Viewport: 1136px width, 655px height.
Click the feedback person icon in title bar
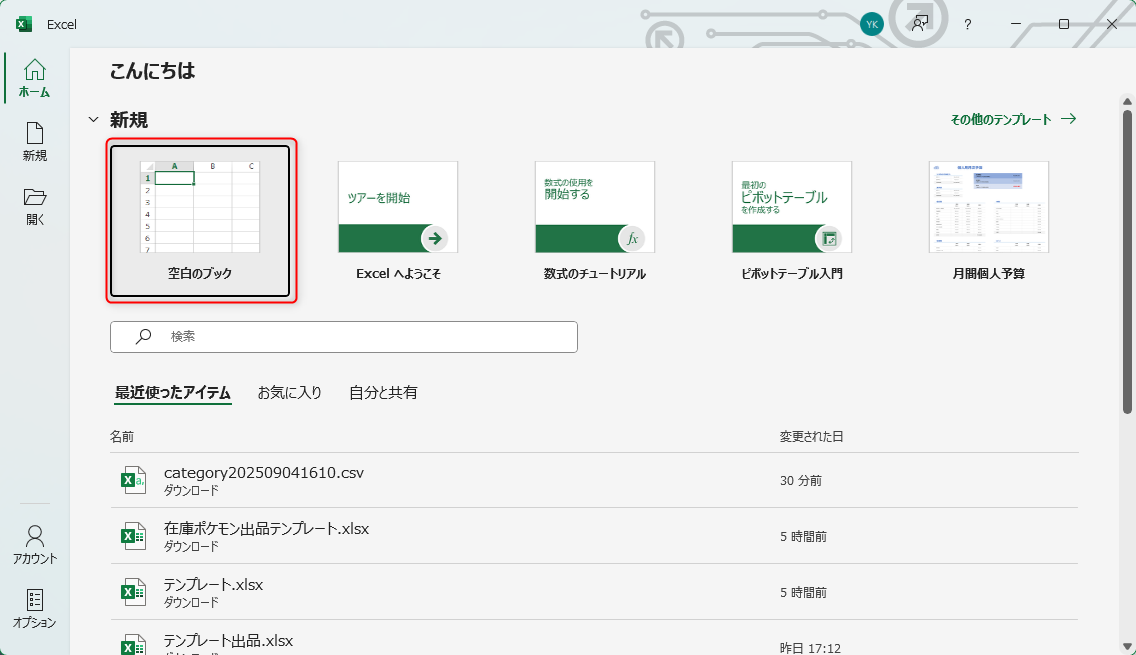(920, 24)
